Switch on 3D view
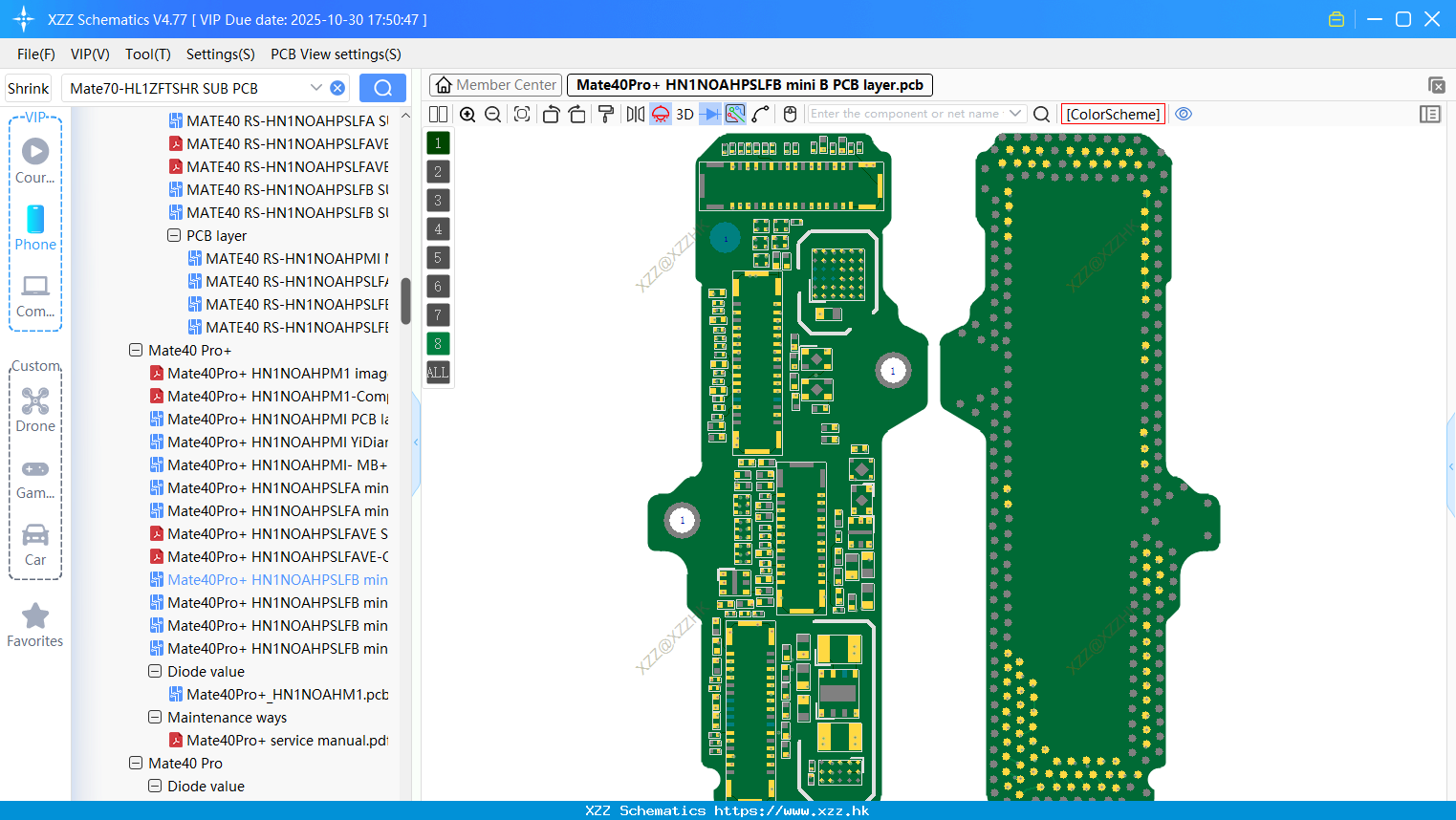This screenshot has height=820, width=1456. click(685, 114)
